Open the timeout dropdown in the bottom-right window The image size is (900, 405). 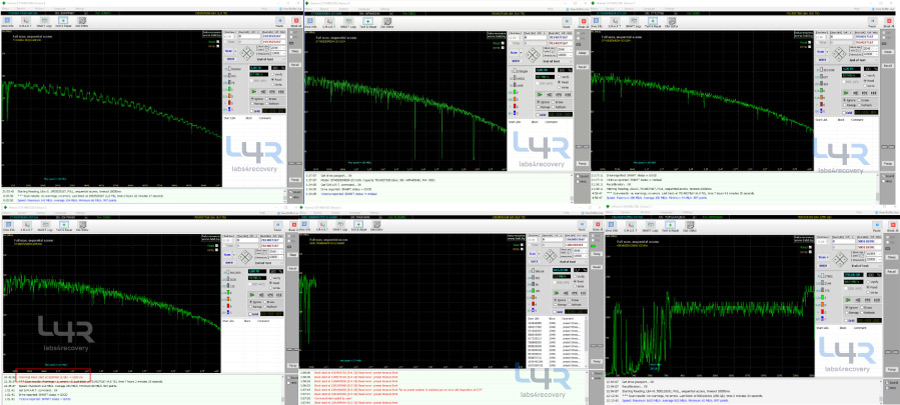tap(873, 259)
